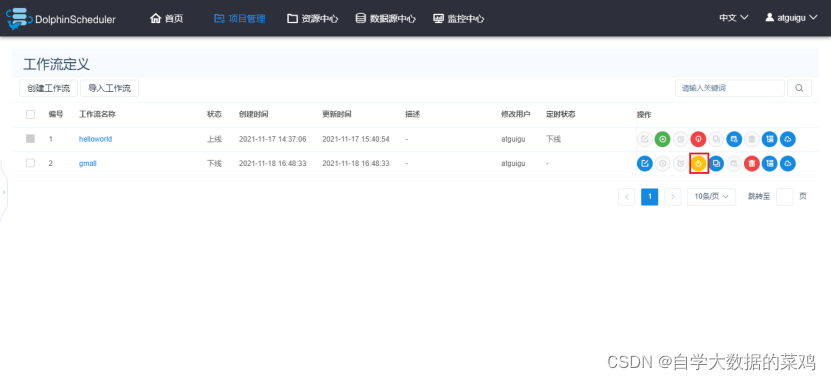
Task: Open cron manage icon in helloworld row
Action: coord(734,139)
